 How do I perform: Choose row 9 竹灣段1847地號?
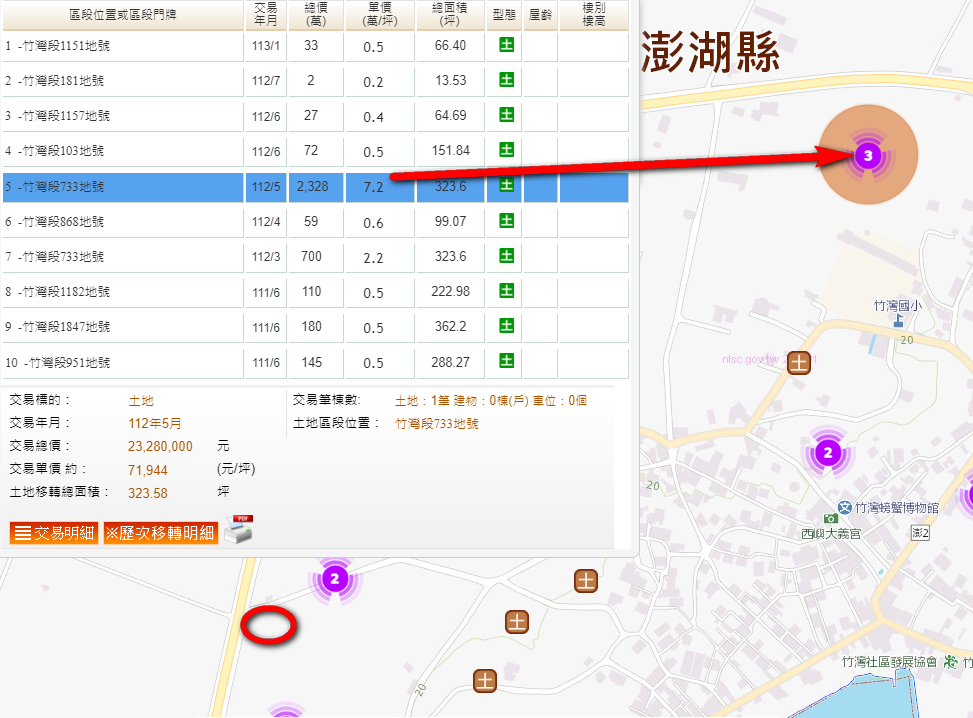(60, 327)
